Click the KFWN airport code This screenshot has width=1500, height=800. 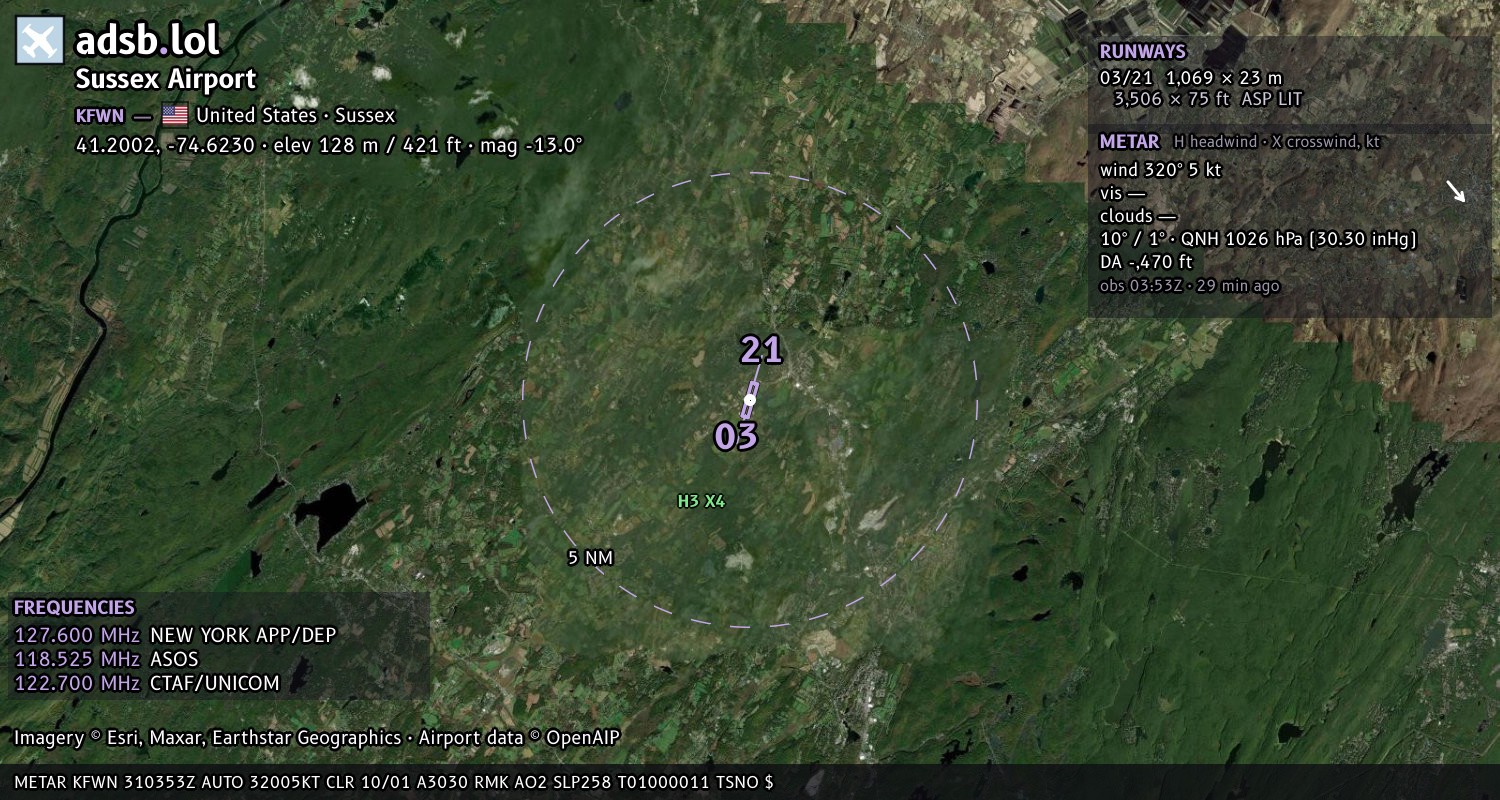[100, 115]
